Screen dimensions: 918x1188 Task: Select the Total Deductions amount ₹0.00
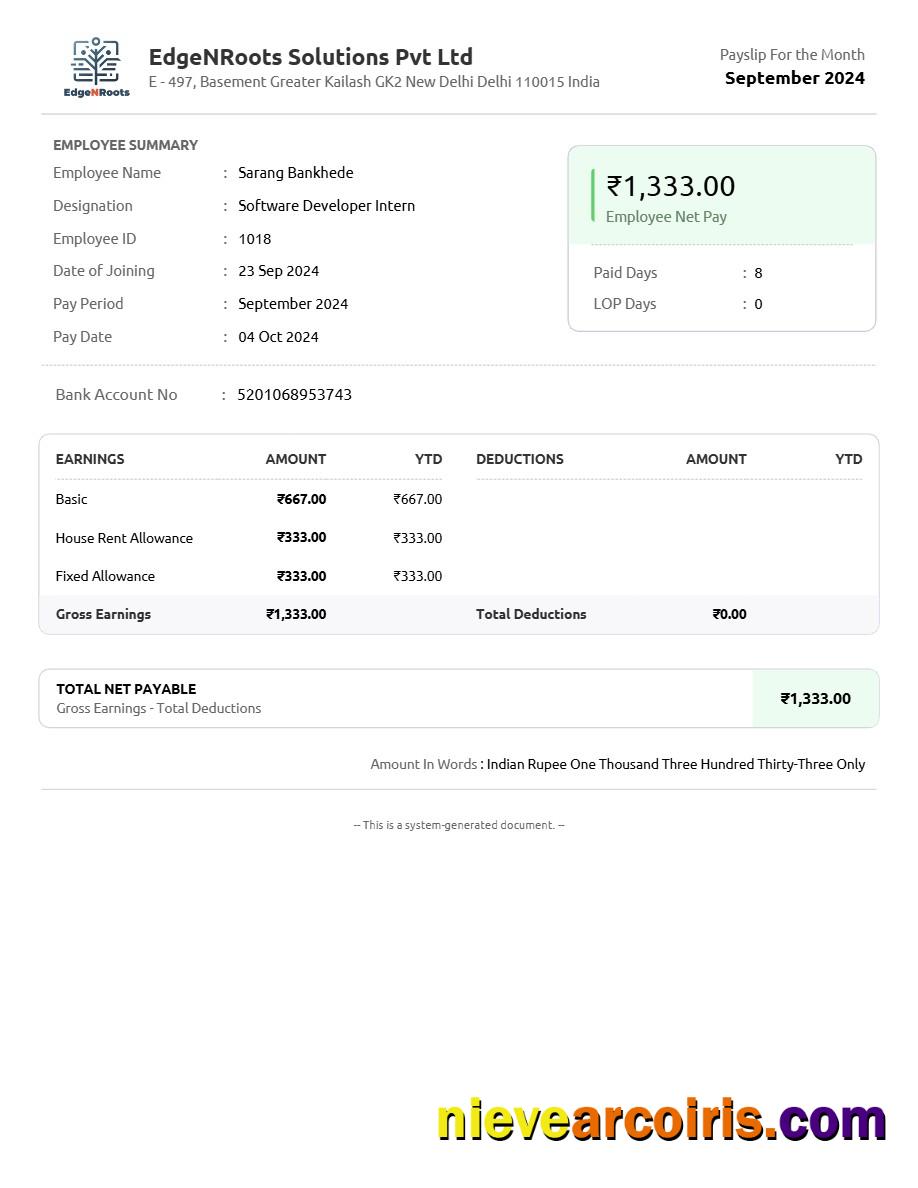click(x=729, y=614)
